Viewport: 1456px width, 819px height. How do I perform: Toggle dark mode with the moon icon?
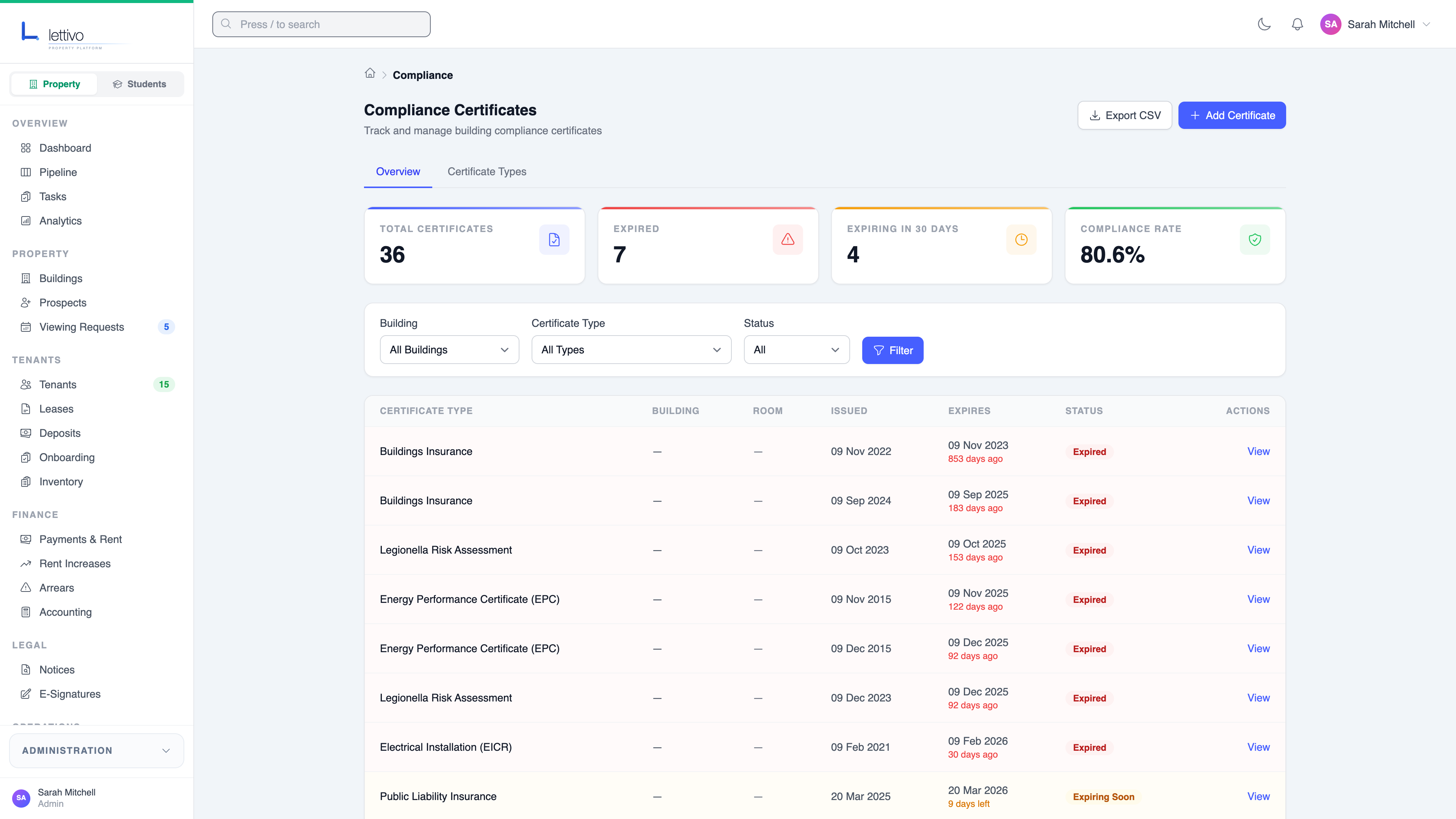1265,24
